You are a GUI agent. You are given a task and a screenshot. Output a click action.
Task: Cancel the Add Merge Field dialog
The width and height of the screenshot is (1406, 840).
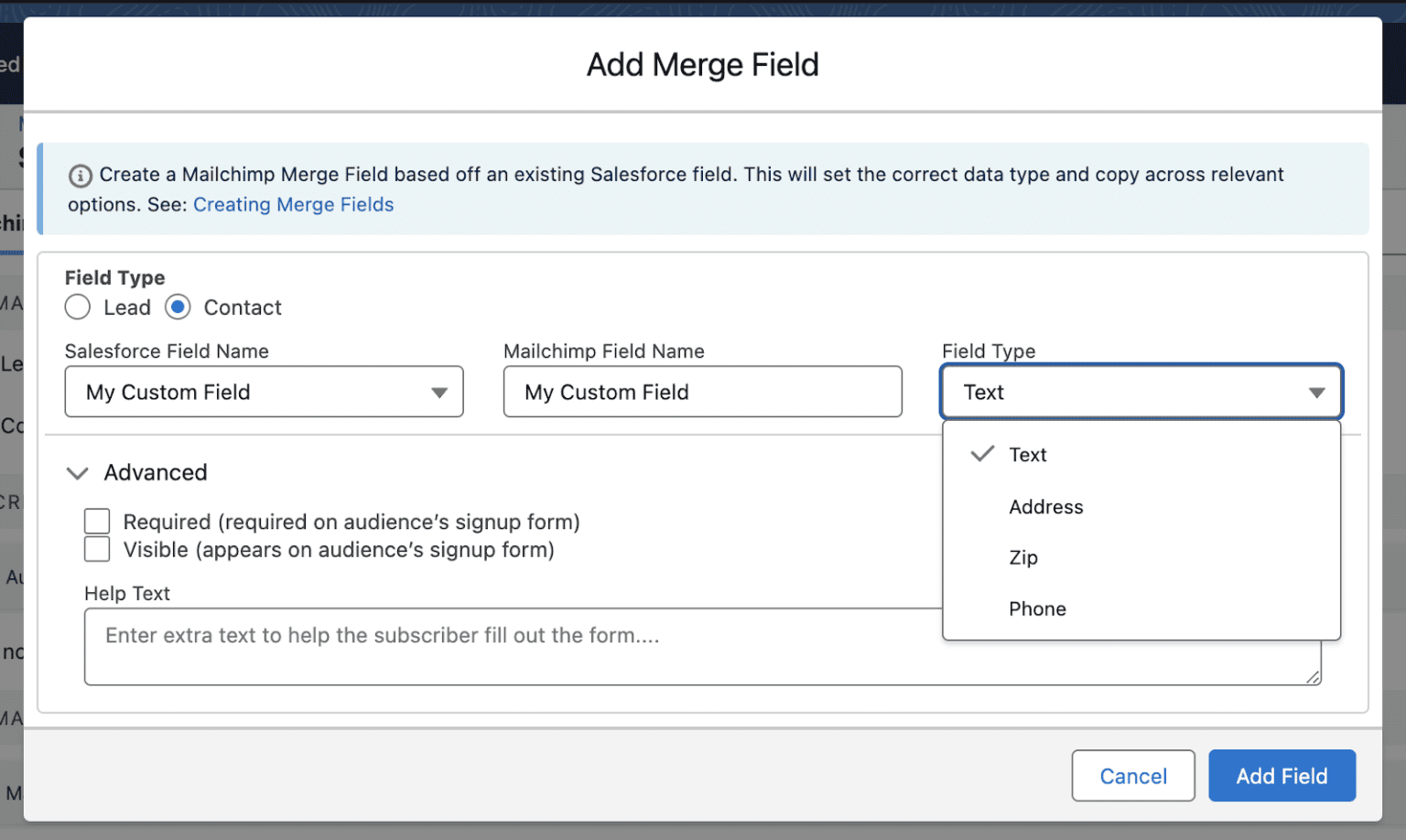[x=1133, y=776]
